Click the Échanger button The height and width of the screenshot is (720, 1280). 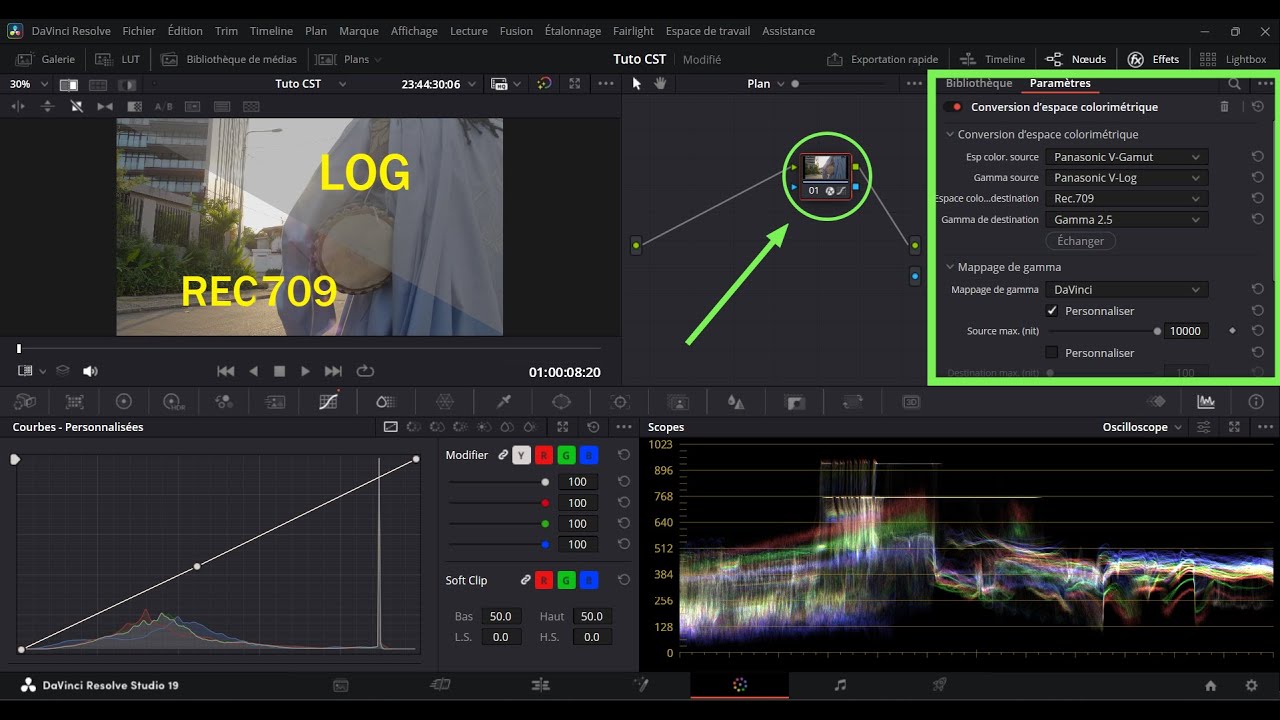click(x=1081, y=241)
